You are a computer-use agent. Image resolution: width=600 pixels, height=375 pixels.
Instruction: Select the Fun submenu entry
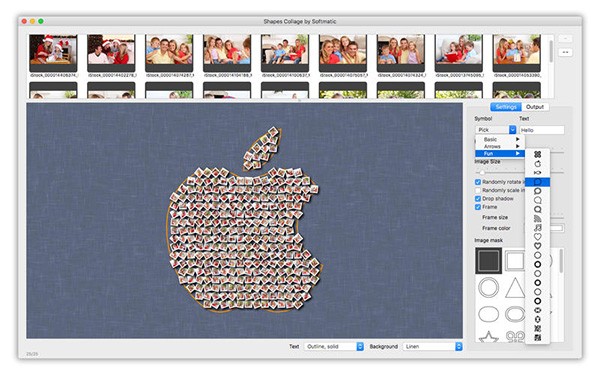pos(500,153)
